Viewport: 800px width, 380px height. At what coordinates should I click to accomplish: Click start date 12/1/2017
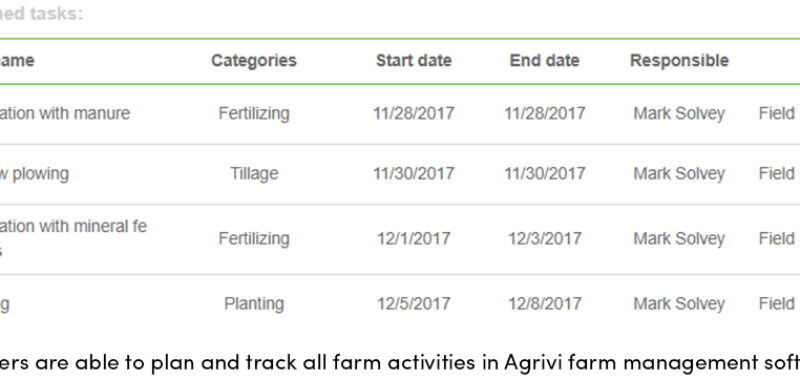click(x=414, y=239)
